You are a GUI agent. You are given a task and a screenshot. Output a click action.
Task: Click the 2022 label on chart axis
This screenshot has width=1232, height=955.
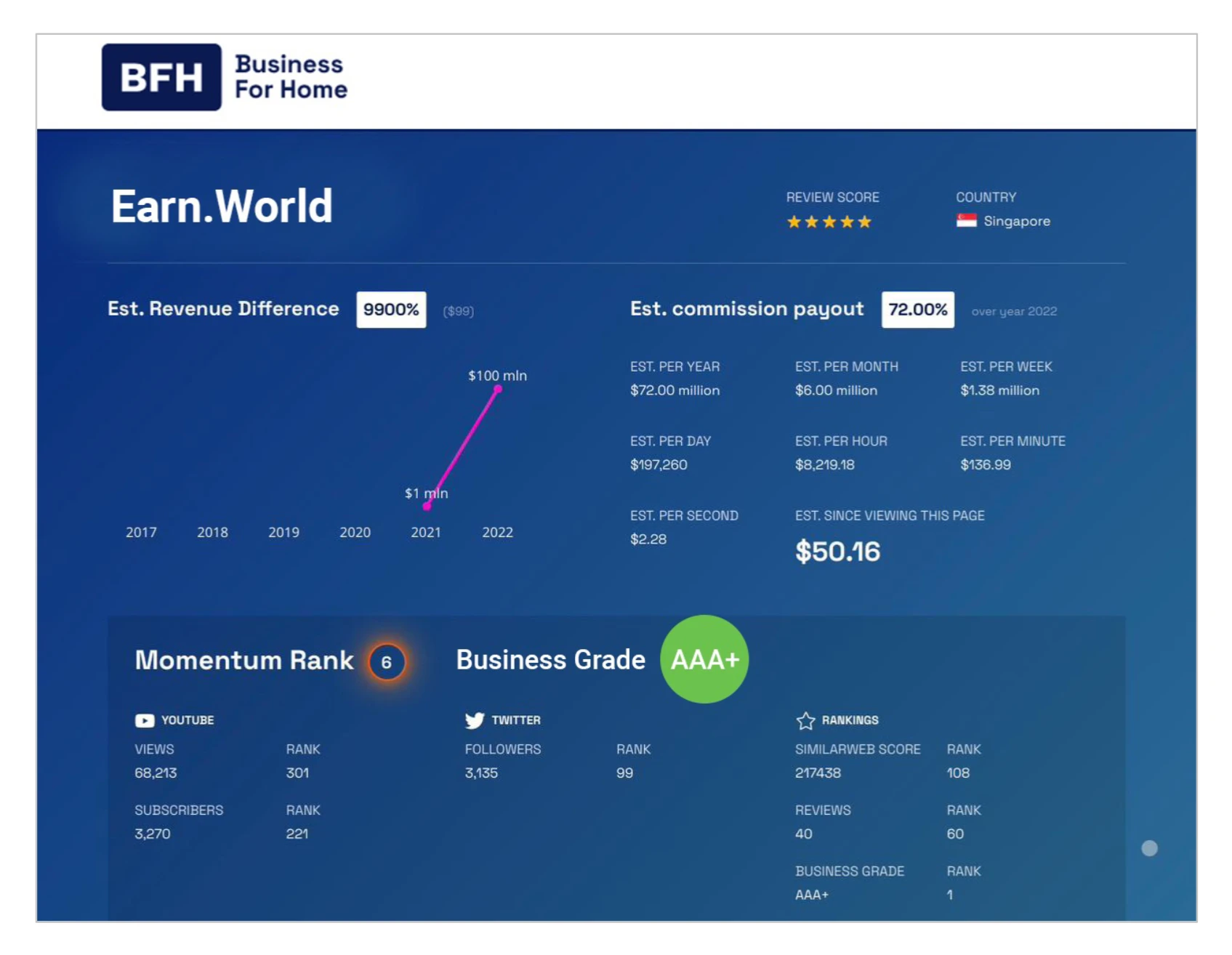tap(497, 532)
